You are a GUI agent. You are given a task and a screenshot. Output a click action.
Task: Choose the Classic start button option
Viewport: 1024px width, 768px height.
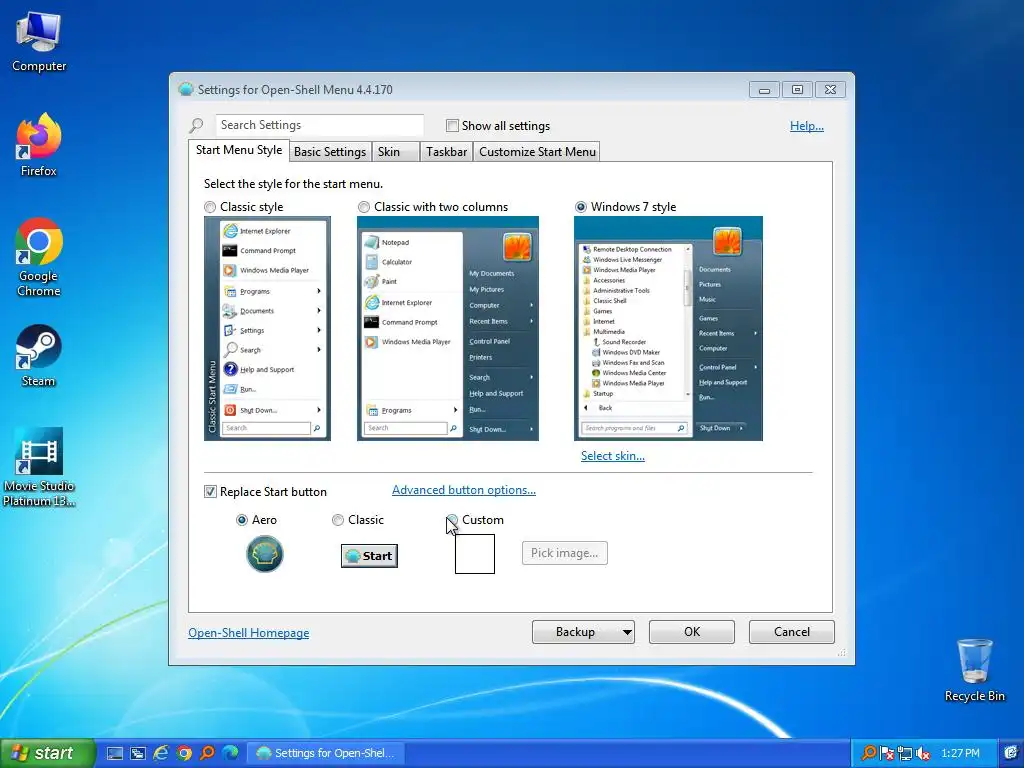click(x=357, y=520)
